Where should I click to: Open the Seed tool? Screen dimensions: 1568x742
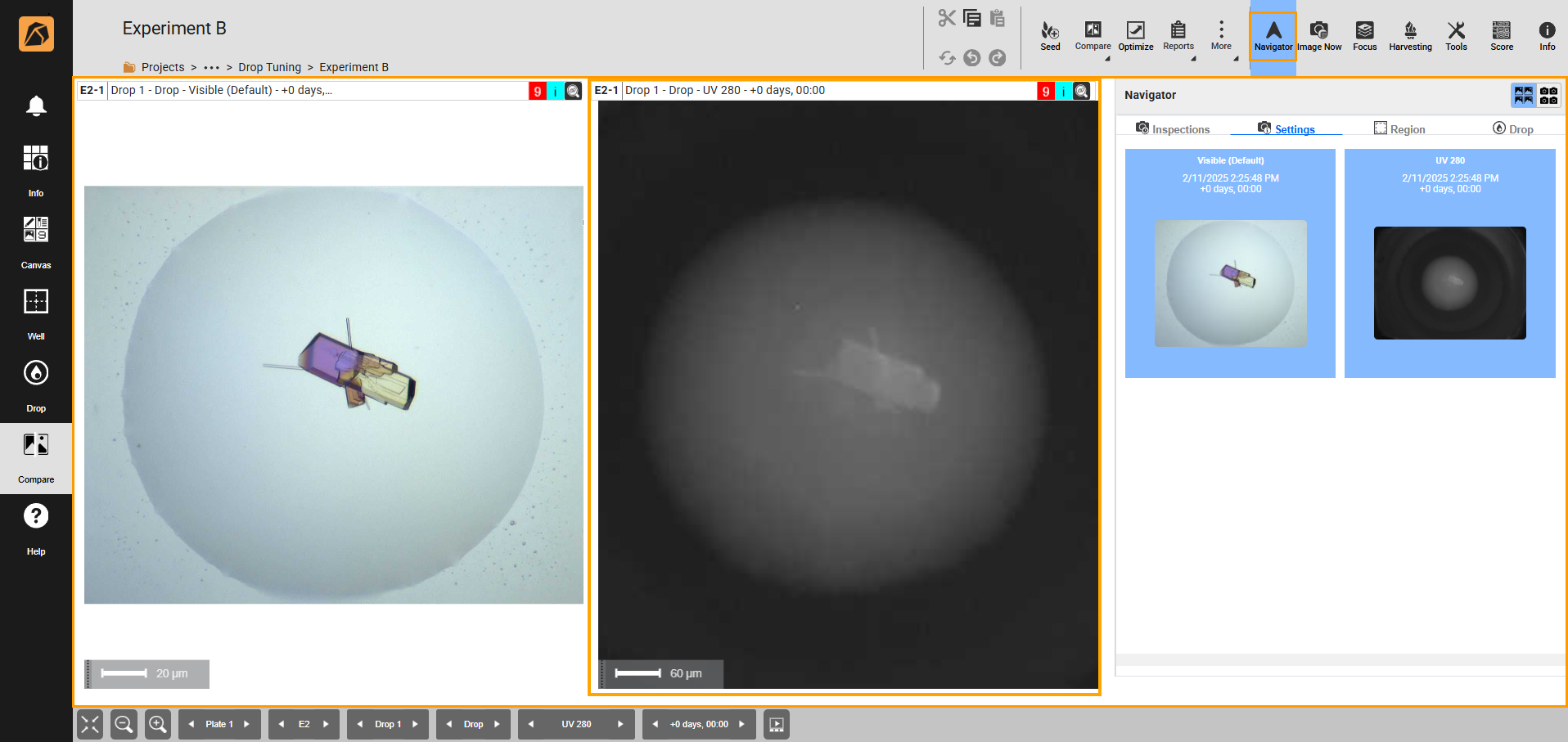(1050, 36)
